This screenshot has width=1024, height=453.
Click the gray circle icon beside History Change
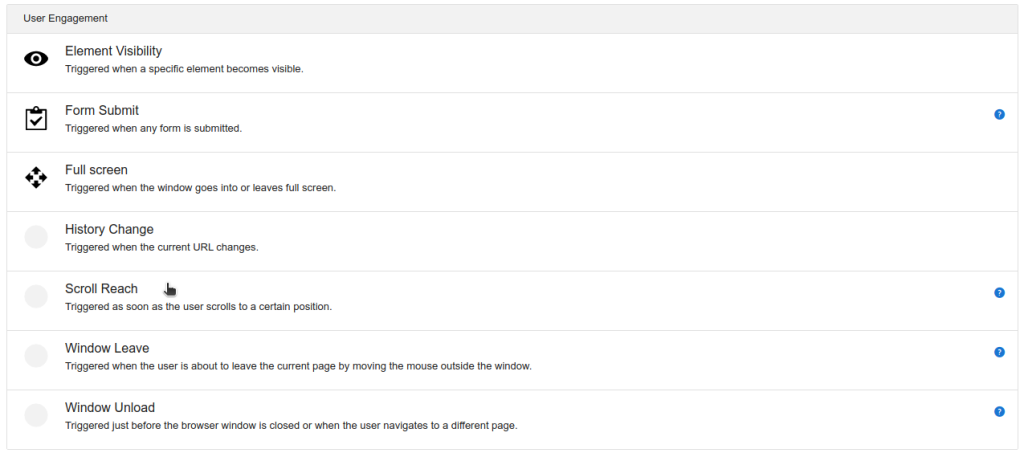(36, 237)
